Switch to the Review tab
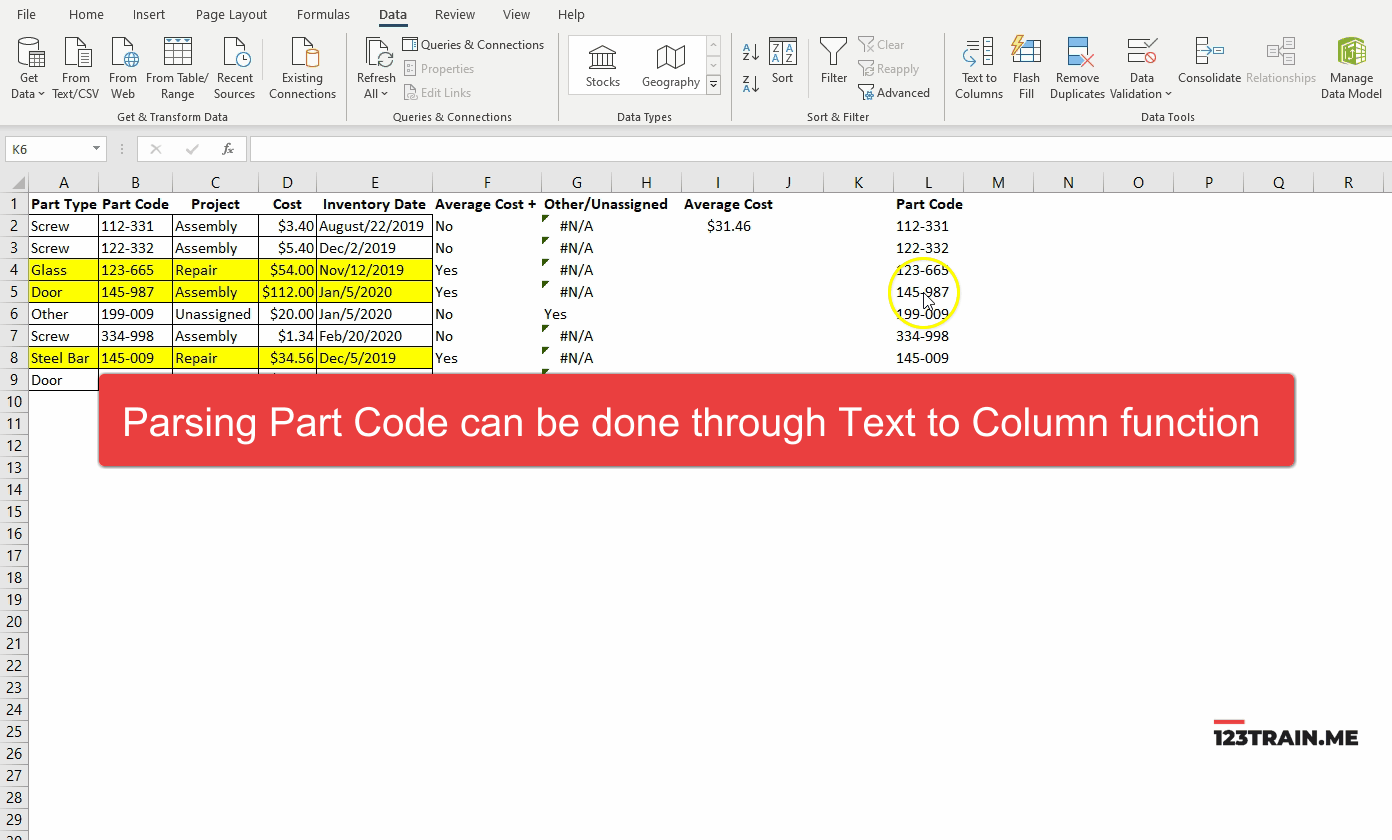Screen dimensions: 1392x840 455,14
